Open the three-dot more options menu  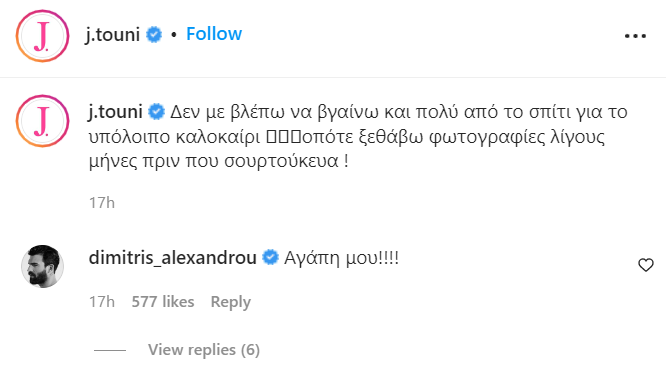point(635,36)
